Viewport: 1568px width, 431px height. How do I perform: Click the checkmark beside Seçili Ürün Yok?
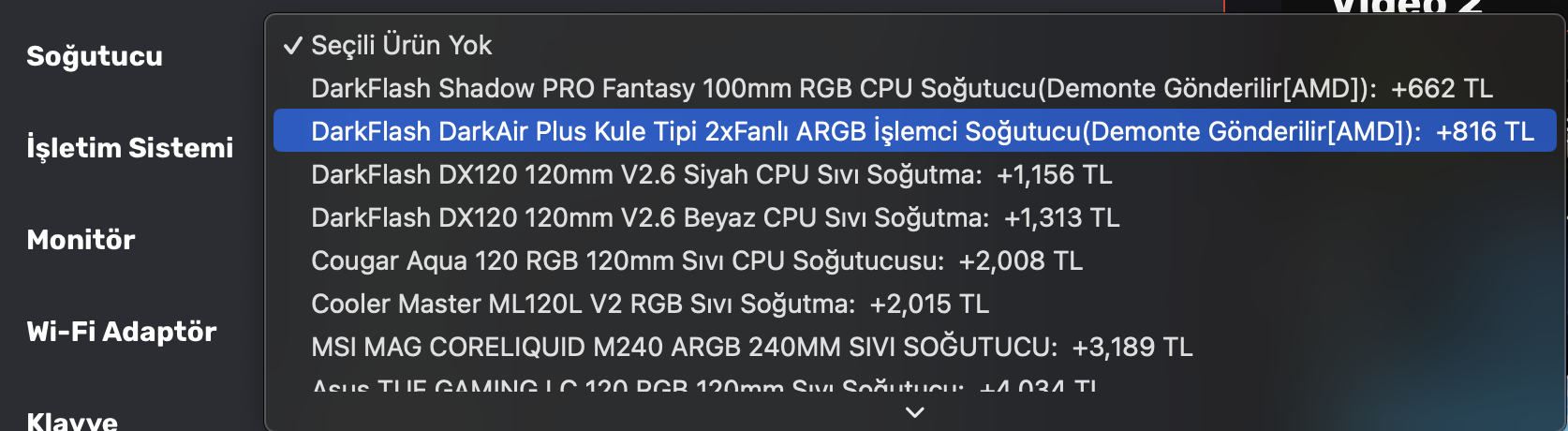point(292,45)
